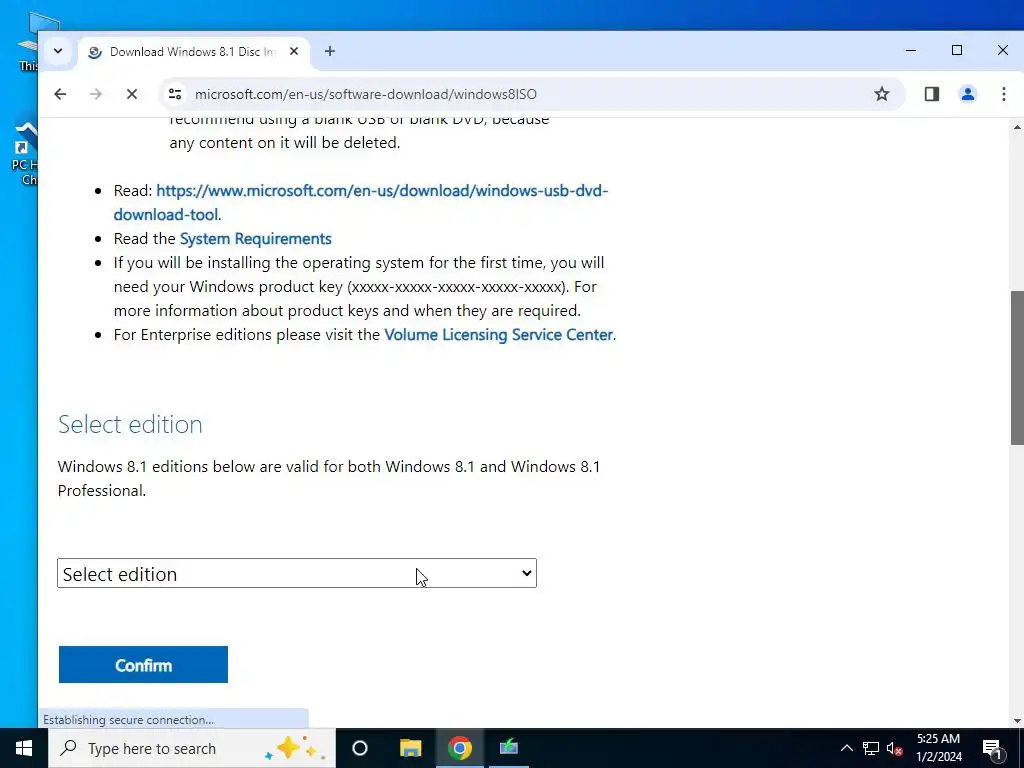Click the muted volume tray icon
This screenshot has height=768, width=1024.
(x=895, y=748)
